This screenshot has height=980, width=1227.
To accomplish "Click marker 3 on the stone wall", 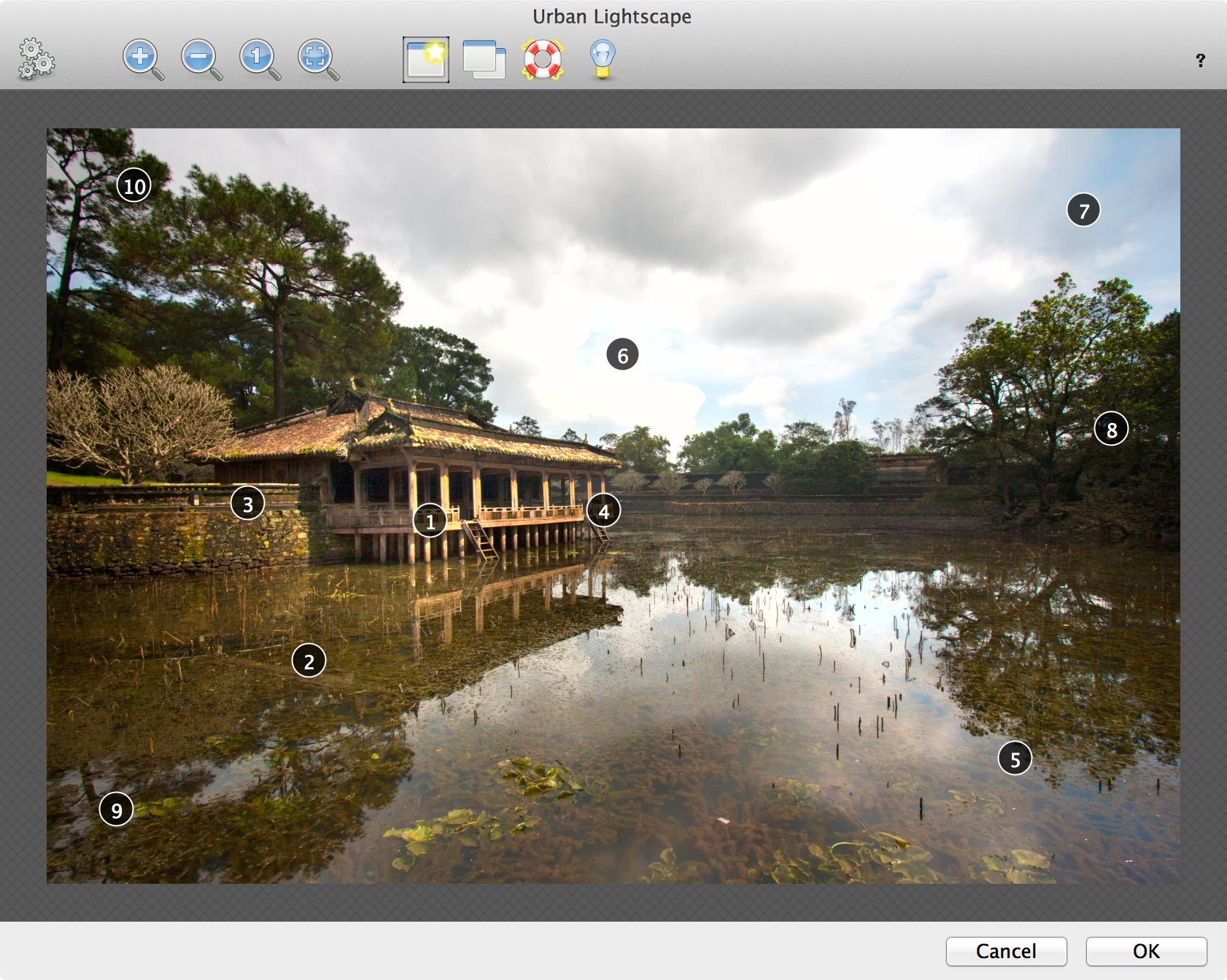I will [247, 503].
